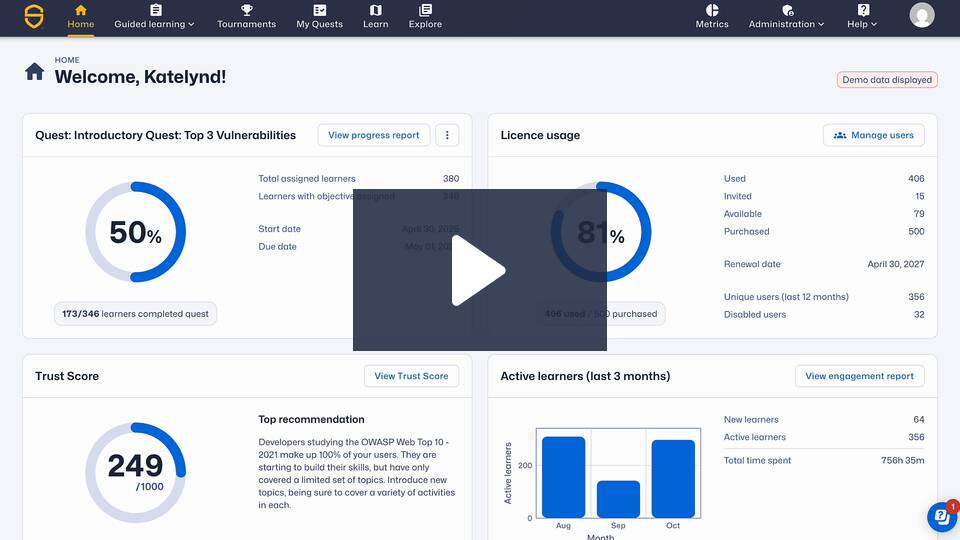Click the '173/346 learners completed quest' pill
This screenshot has width=960, height=540.
tap(135, 313)
